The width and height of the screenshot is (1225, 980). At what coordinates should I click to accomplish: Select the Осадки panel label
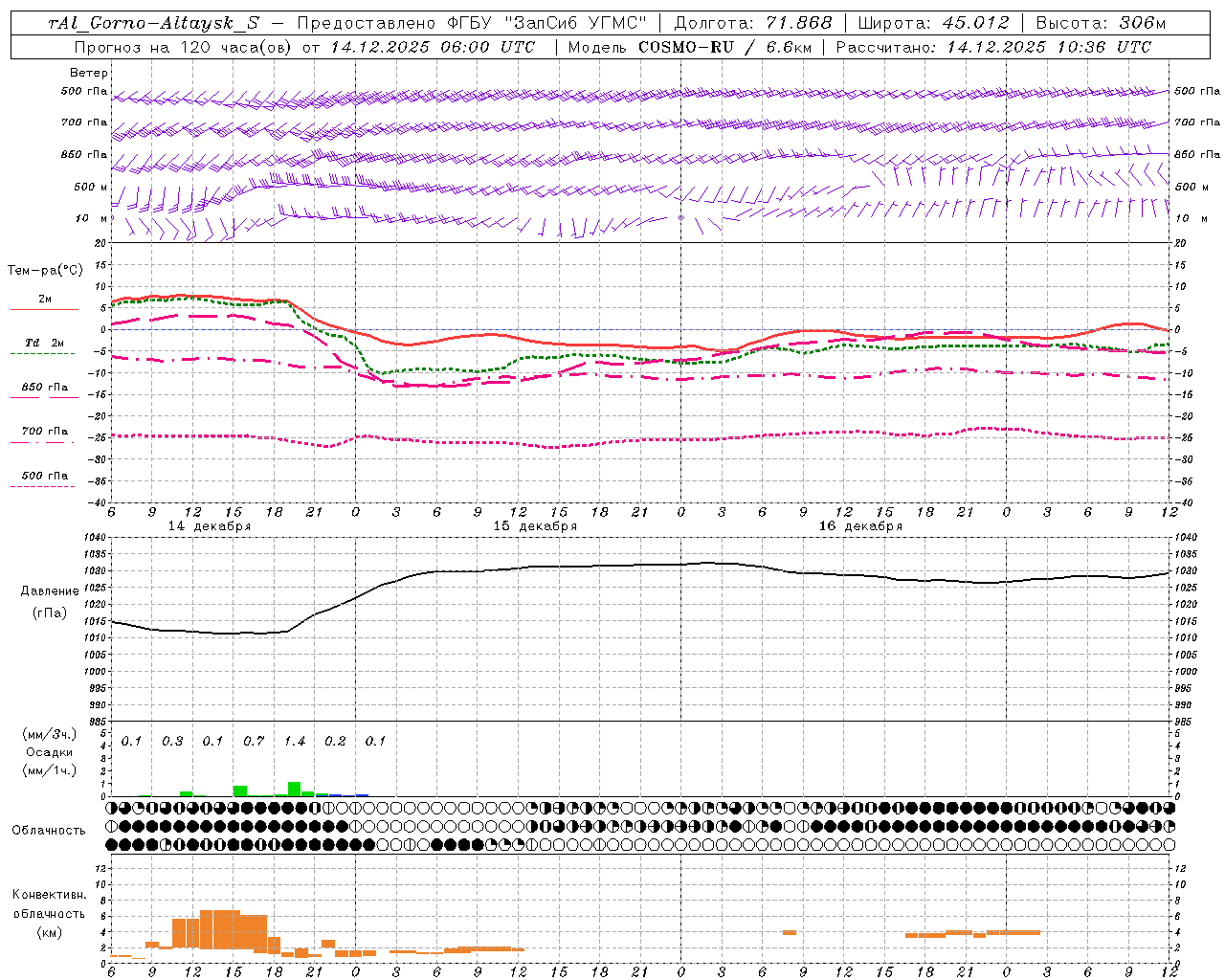[50, 752]
